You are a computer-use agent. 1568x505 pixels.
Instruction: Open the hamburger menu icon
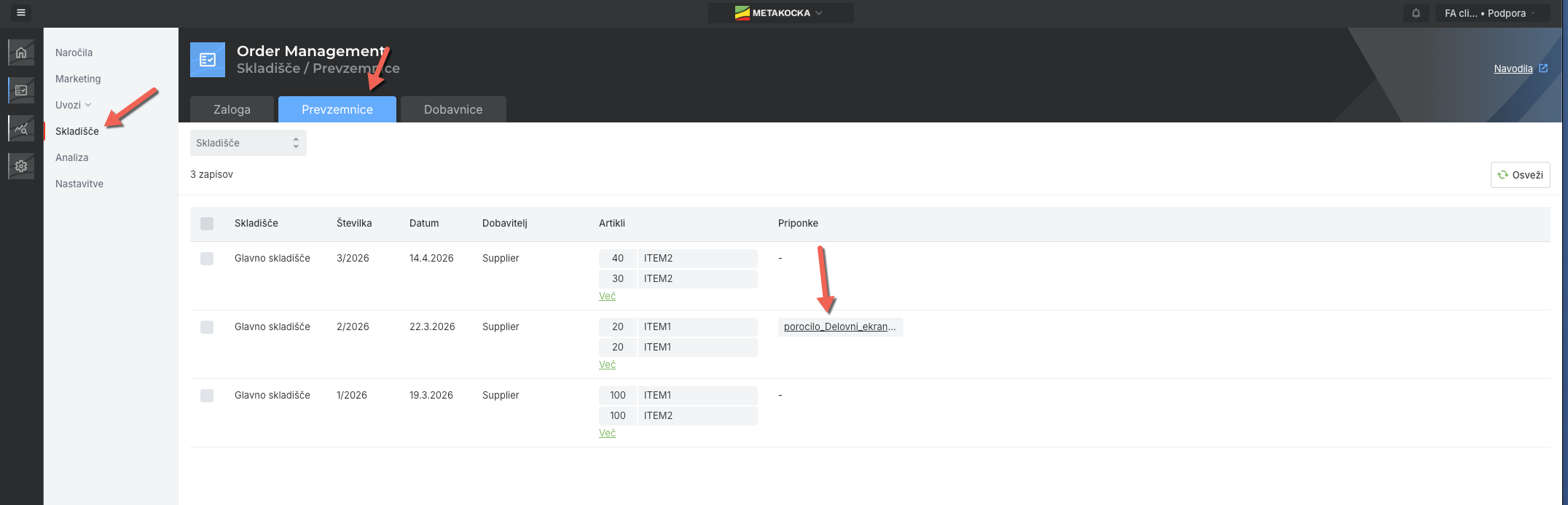(x=21, y=13)
